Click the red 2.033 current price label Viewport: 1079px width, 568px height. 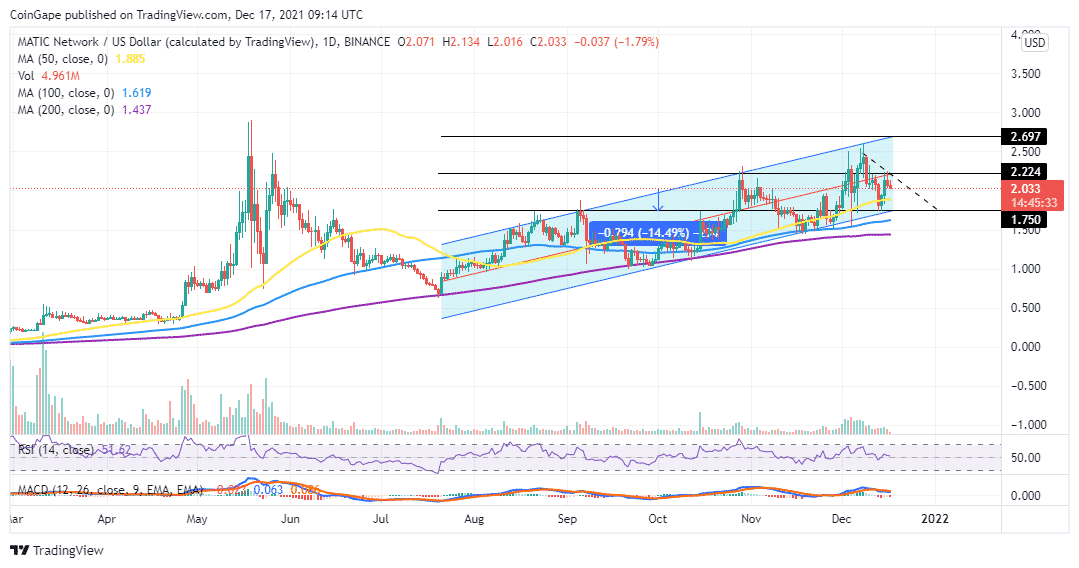point(1025,189)
